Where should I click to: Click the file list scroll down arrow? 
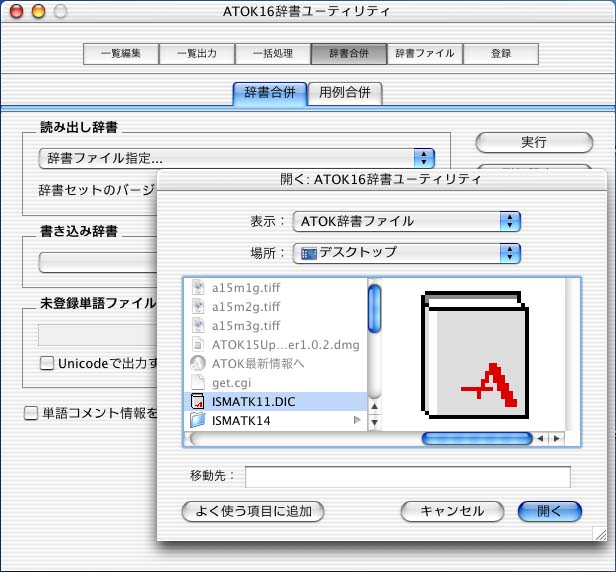[x=375, y=423]
